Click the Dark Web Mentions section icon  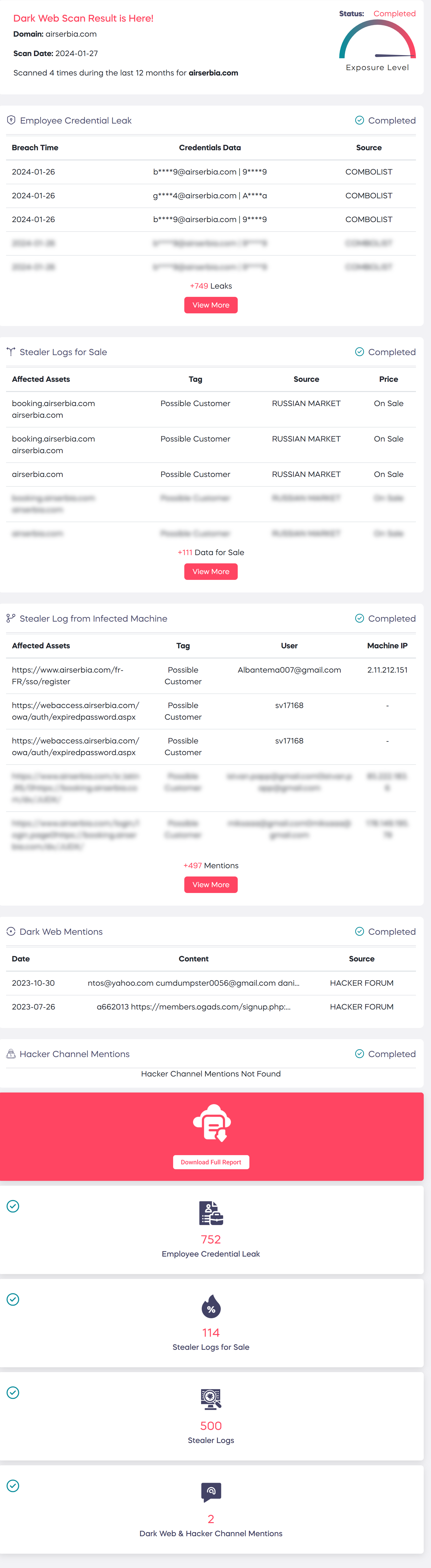(x=10, y=931)
